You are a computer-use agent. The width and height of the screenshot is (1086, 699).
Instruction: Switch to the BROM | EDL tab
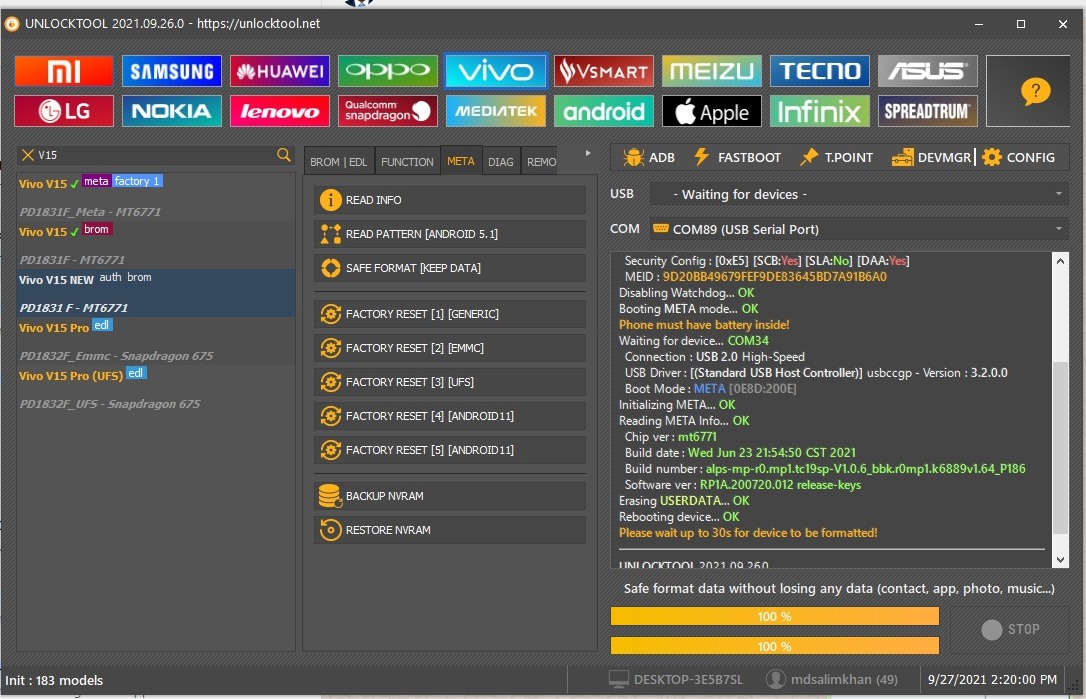coord(339,161)
